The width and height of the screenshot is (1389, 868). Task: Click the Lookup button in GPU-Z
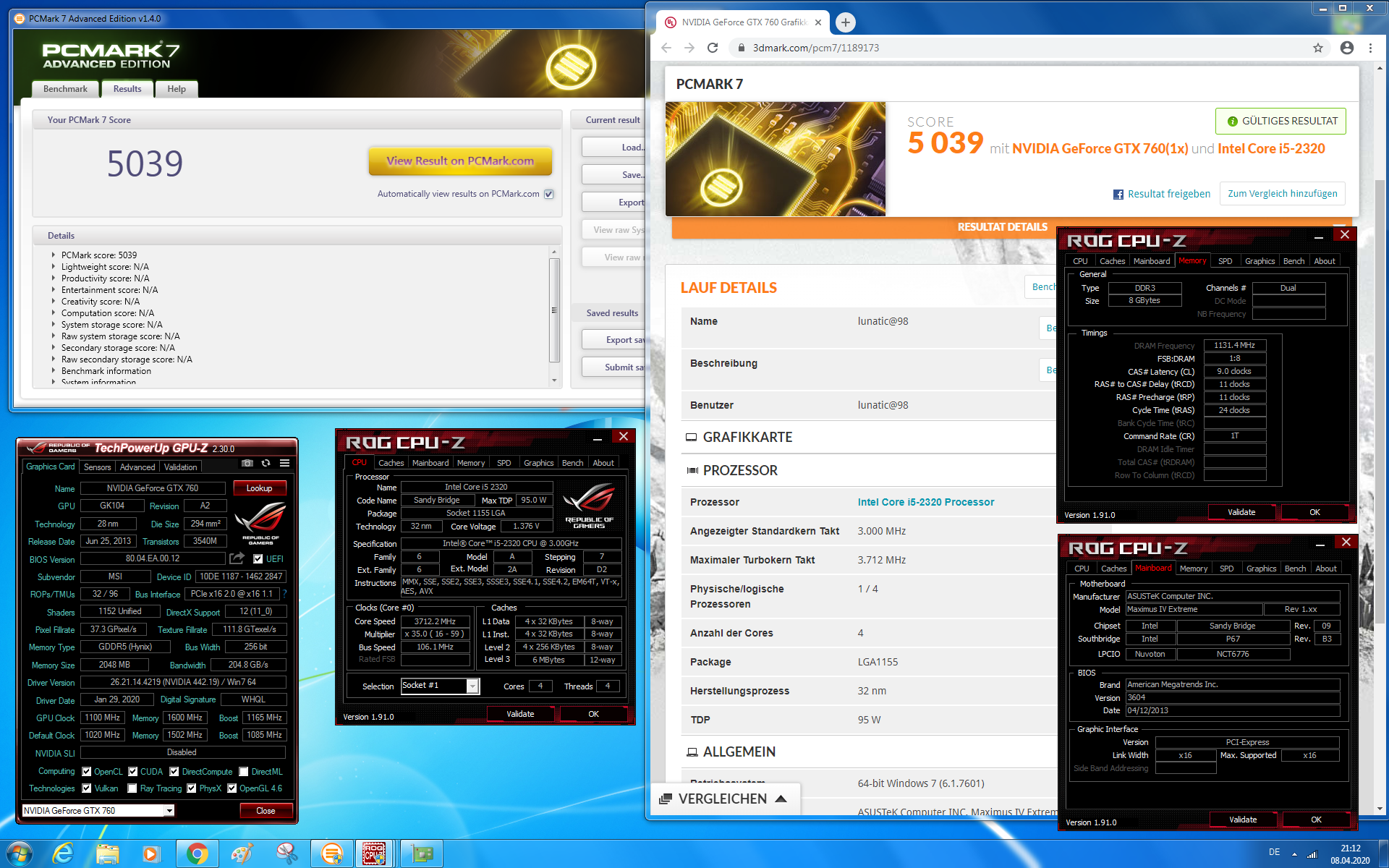tap(259, 488)
